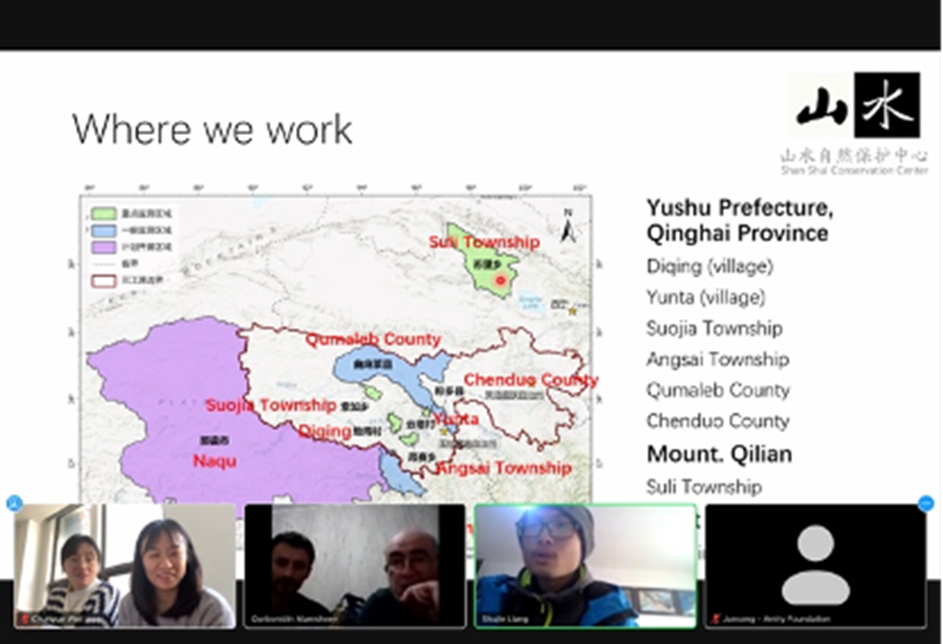Select Shujie Liang's video tile
Screen dimensions: 943x644
pos(585,565)
